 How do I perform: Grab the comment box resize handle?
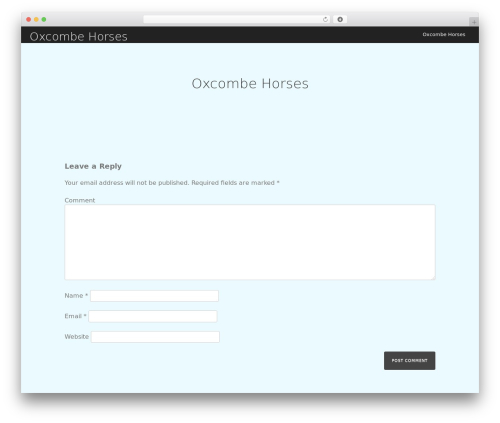pos(433,277)
